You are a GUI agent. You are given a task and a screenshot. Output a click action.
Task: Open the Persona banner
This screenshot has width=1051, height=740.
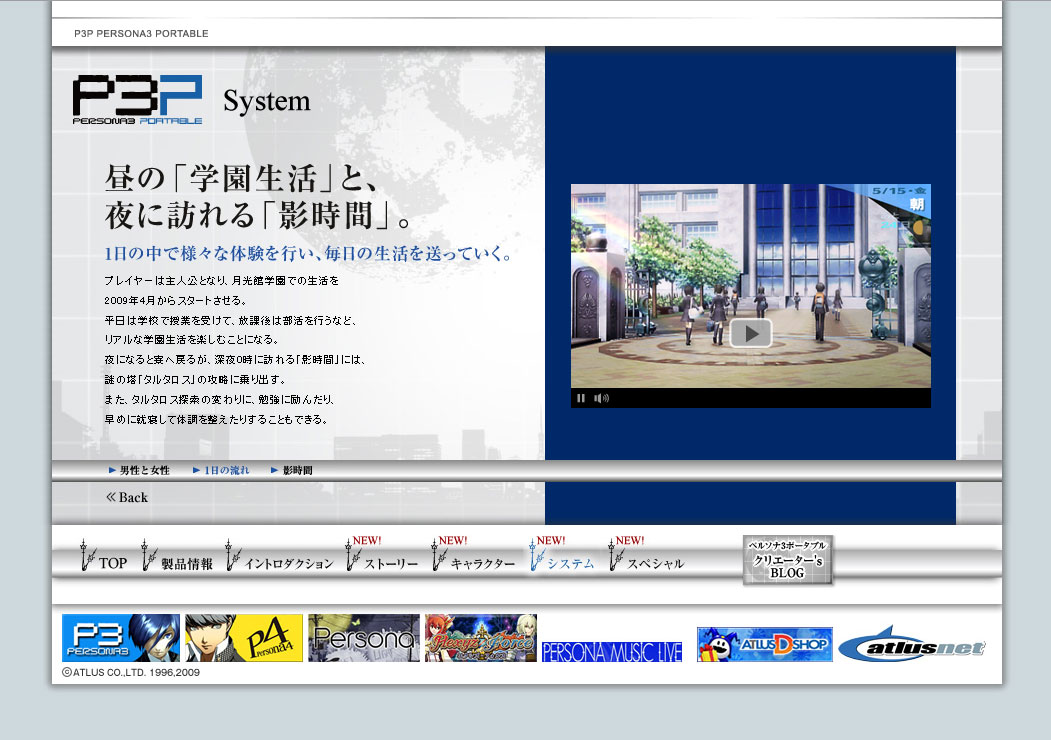tap(364, 638)
